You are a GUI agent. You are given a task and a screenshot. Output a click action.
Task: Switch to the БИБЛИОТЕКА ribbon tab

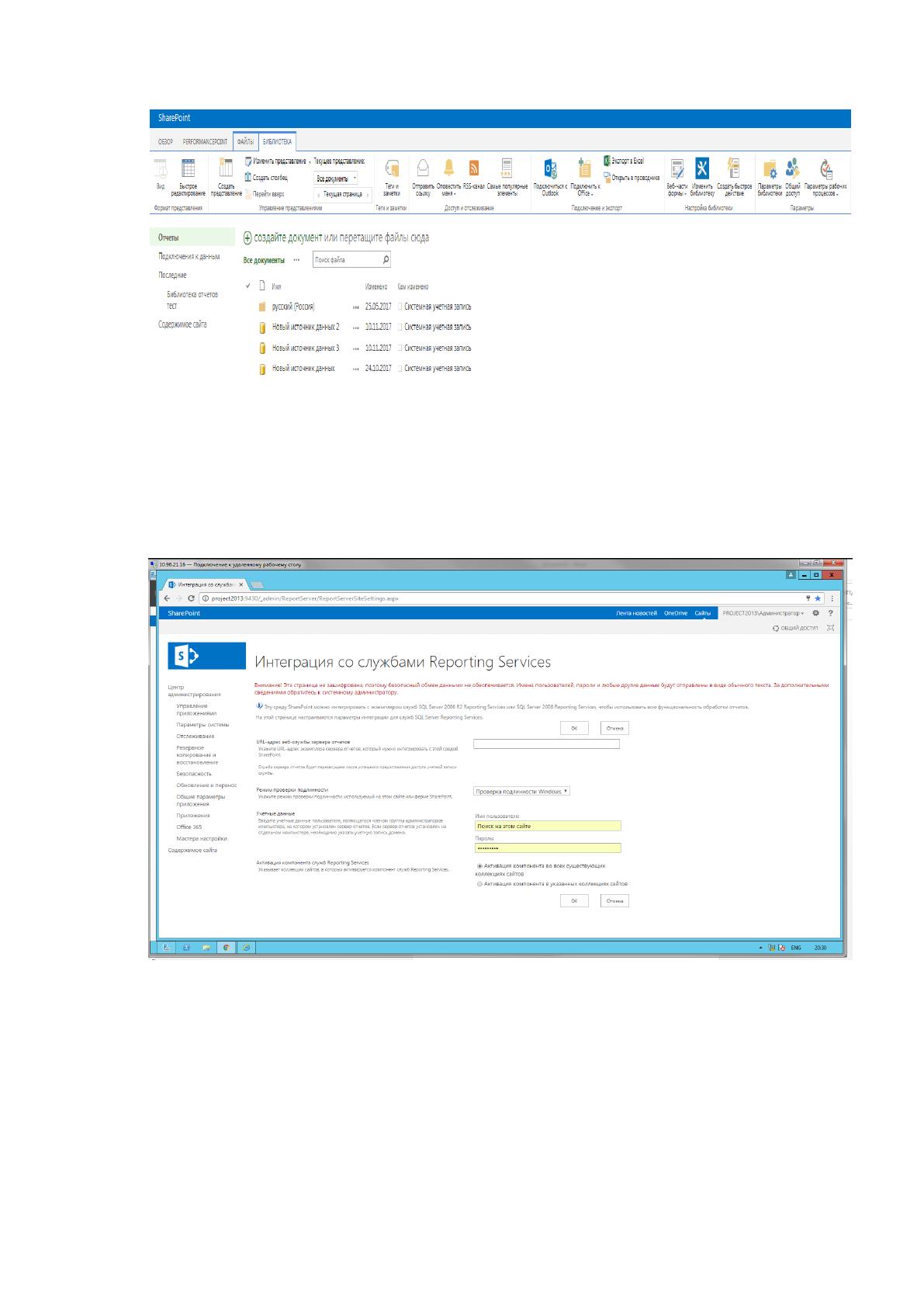(x=277, y=142)
